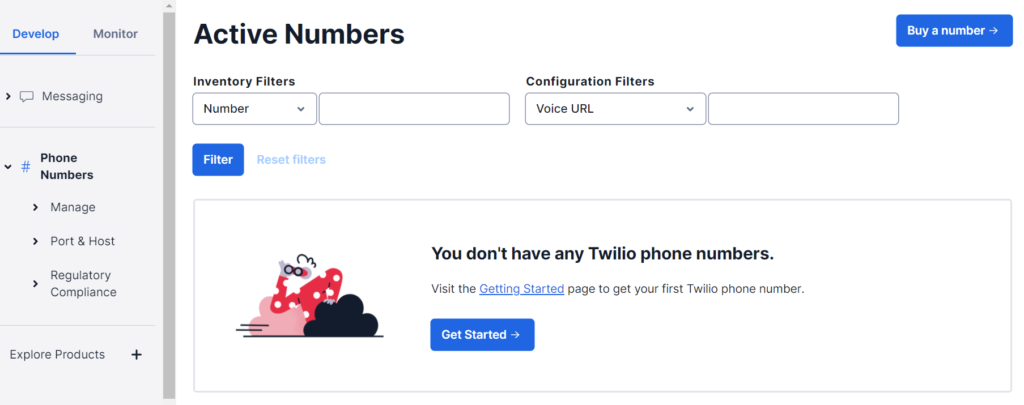Switch to the Develop tab
Screen dimensions: 1024x405
[x=36, y=33]
